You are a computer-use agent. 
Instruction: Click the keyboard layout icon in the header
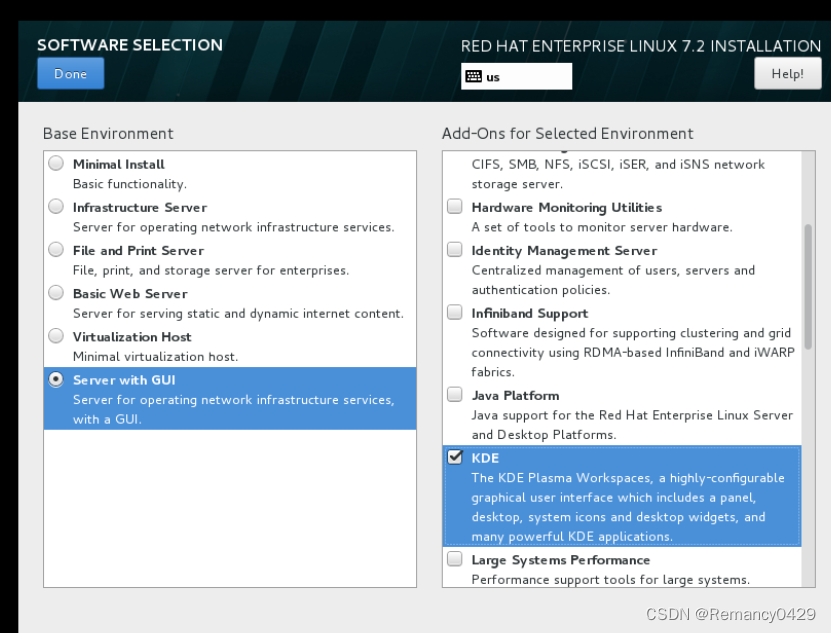click(x=472, y=76)
